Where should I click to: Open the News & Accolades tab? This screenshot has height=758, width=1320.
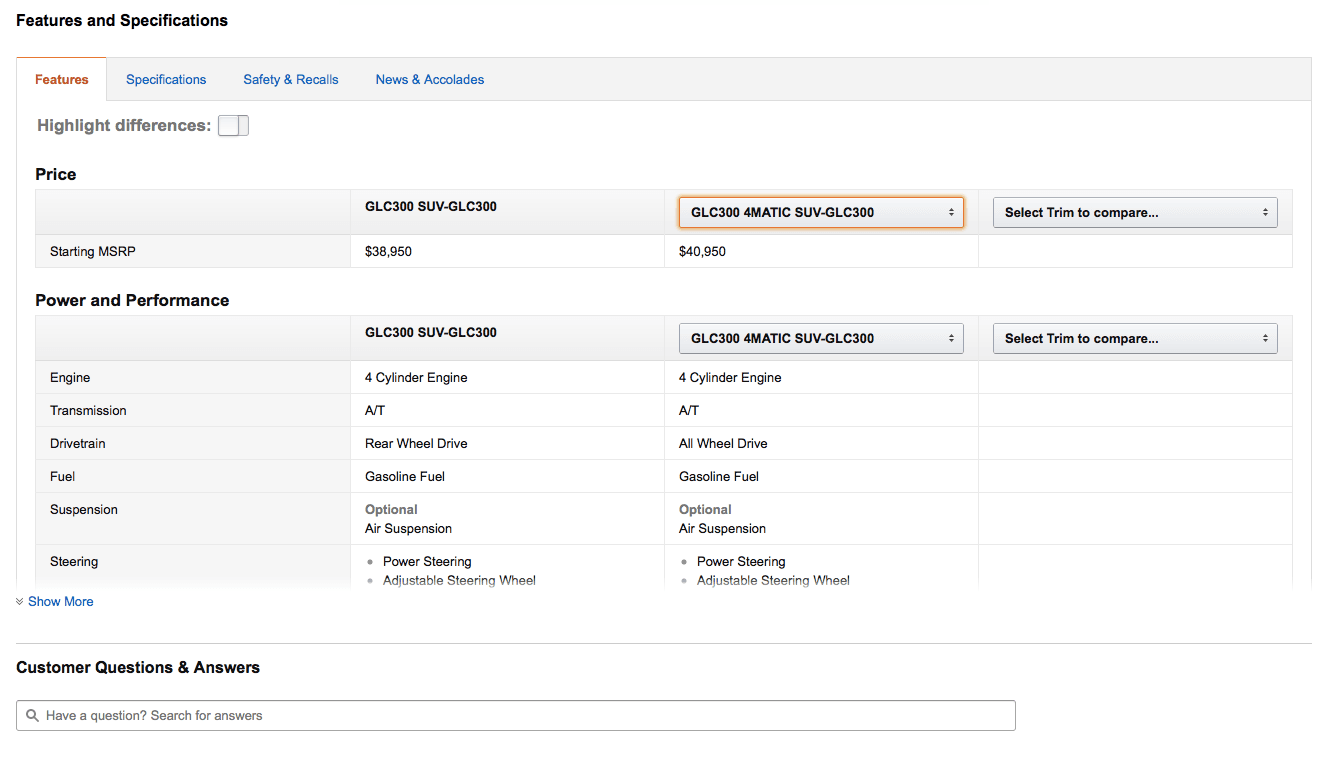click(430, 80)
